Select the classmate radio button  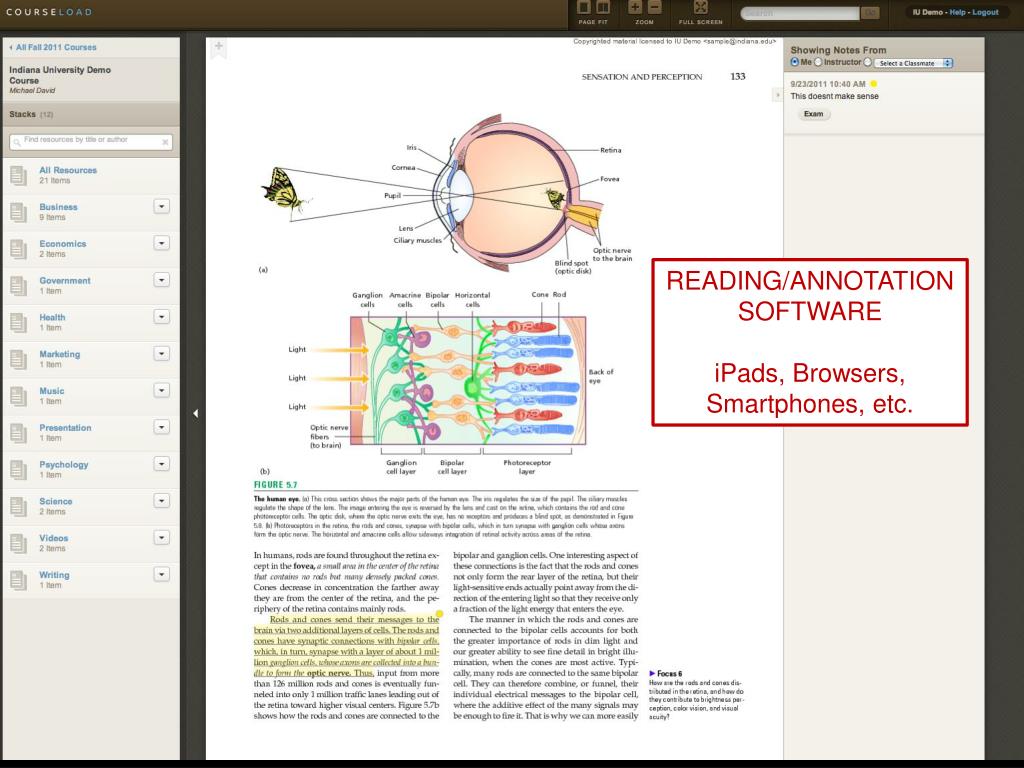tap(867, 62)
